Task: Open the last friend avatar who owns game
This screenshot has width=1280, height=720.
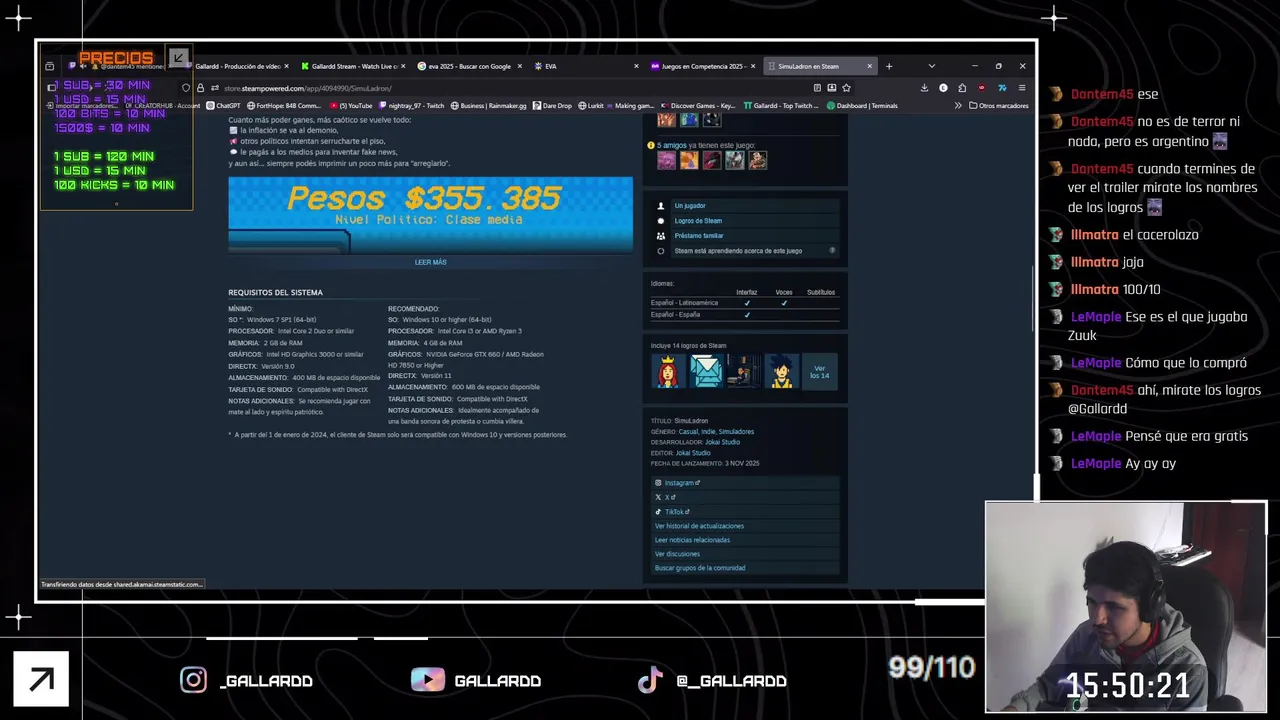Action: [757, 160]
